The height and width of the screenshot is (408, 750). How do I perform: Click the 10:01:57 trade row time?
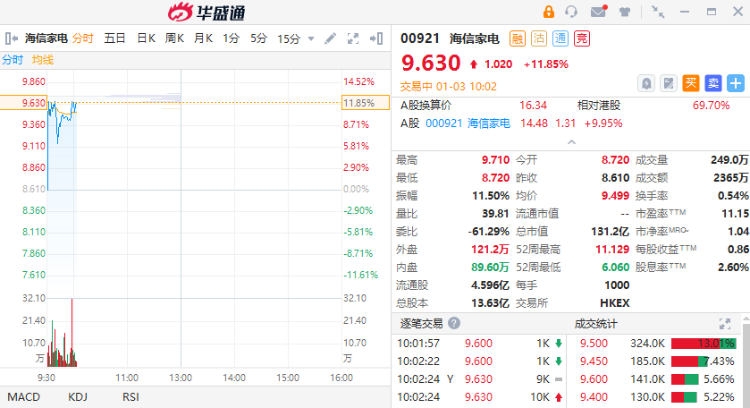419,343
